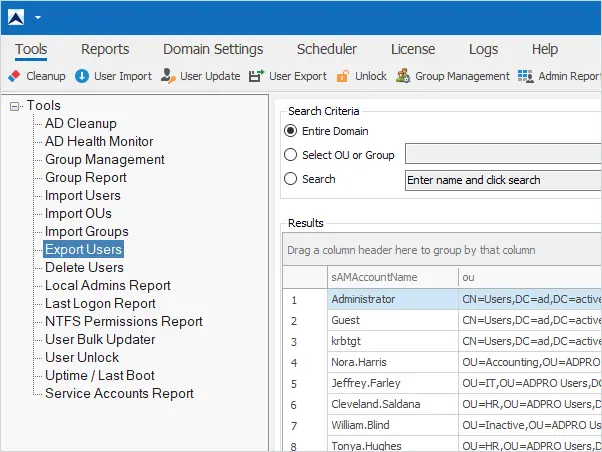Click the Cleanup toolbar label
The height and width of the screenshot is (452, 602).
(x=46, y=76)
